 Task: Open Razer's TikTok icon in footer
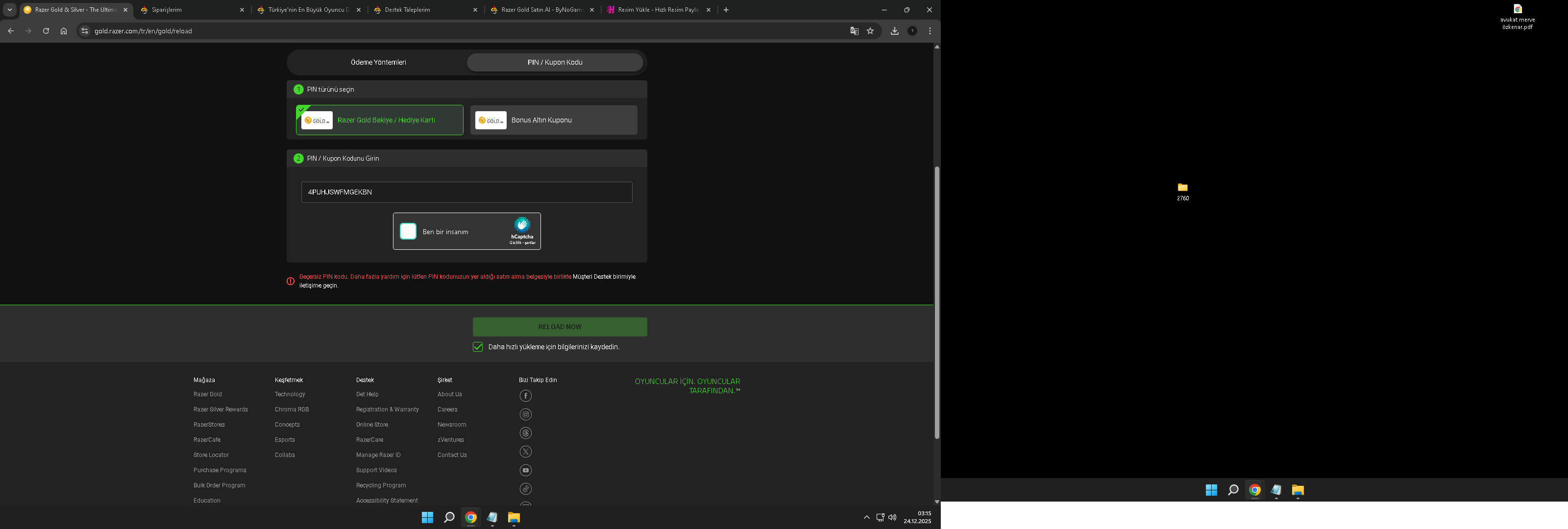coord(525,489)
